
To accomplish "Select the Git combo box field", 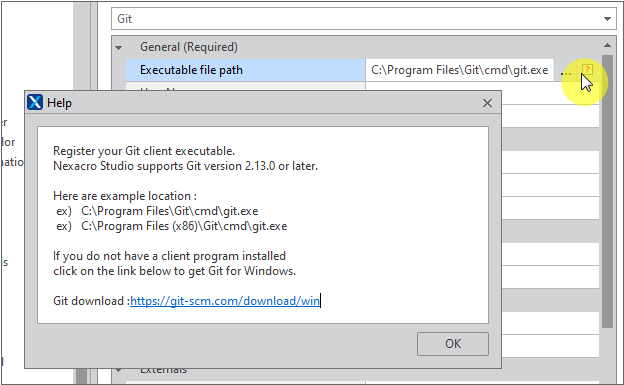I will pos(363,18).
